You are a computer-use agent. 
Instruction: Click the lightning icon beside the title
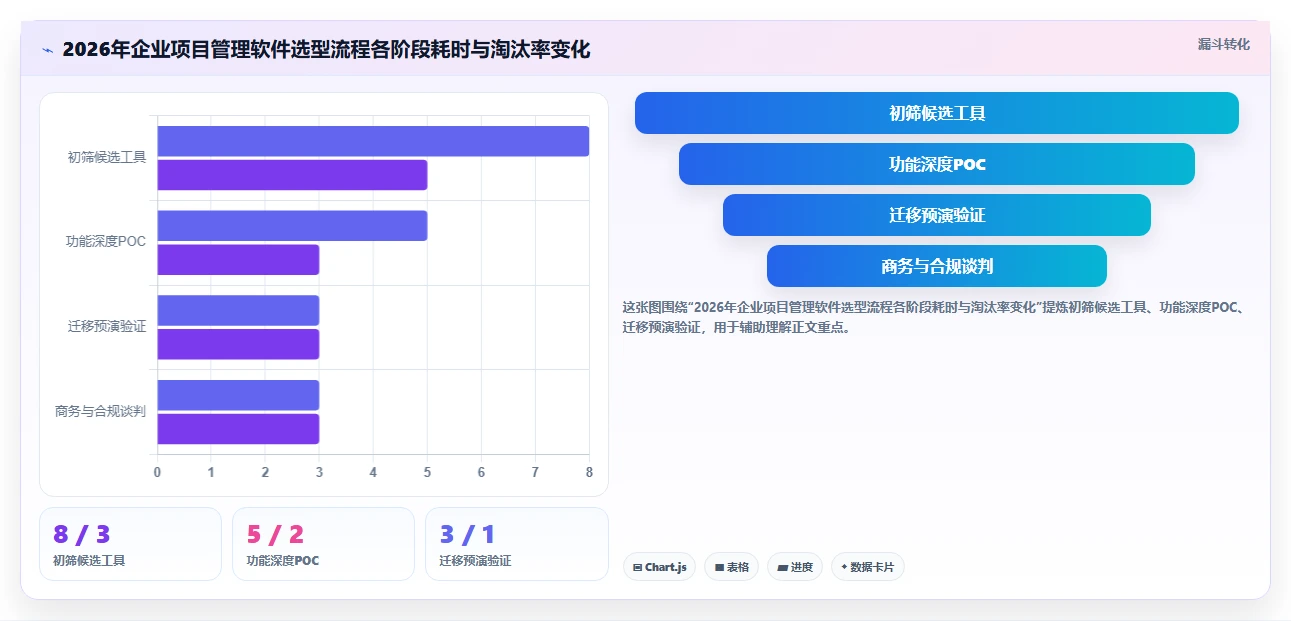47,50
